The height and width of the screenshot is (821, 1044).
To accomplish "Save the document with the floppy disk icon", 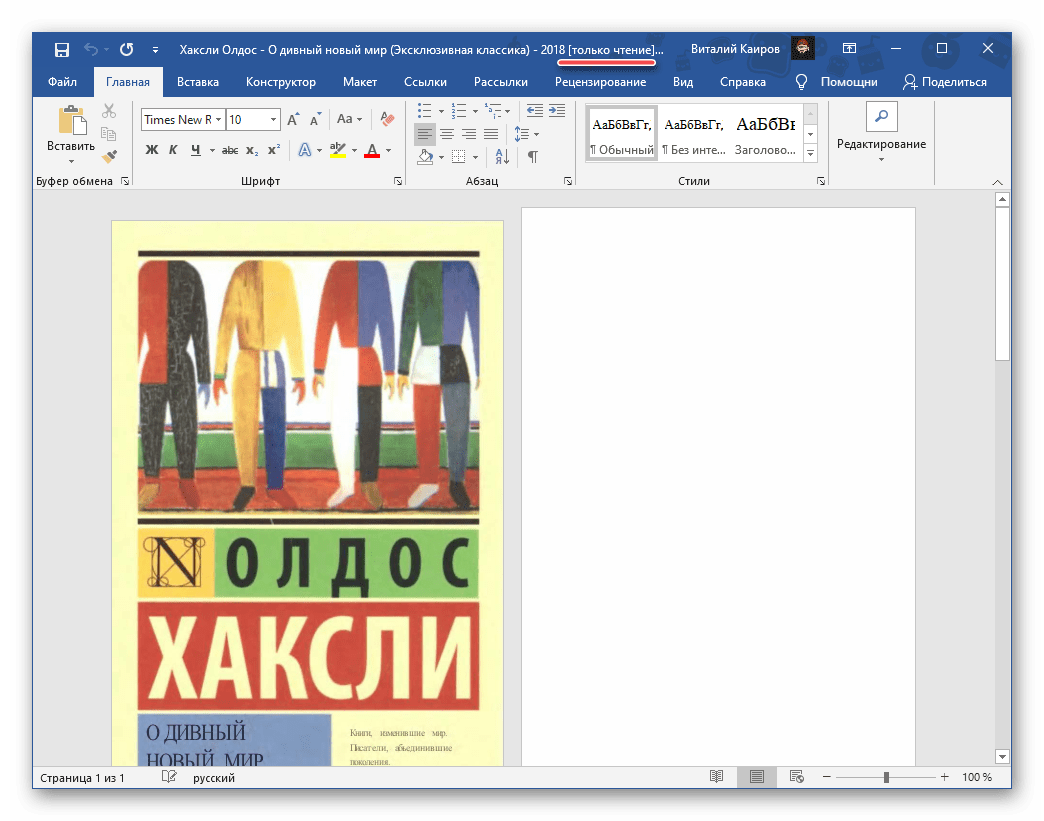I will [x=62, y=49].
